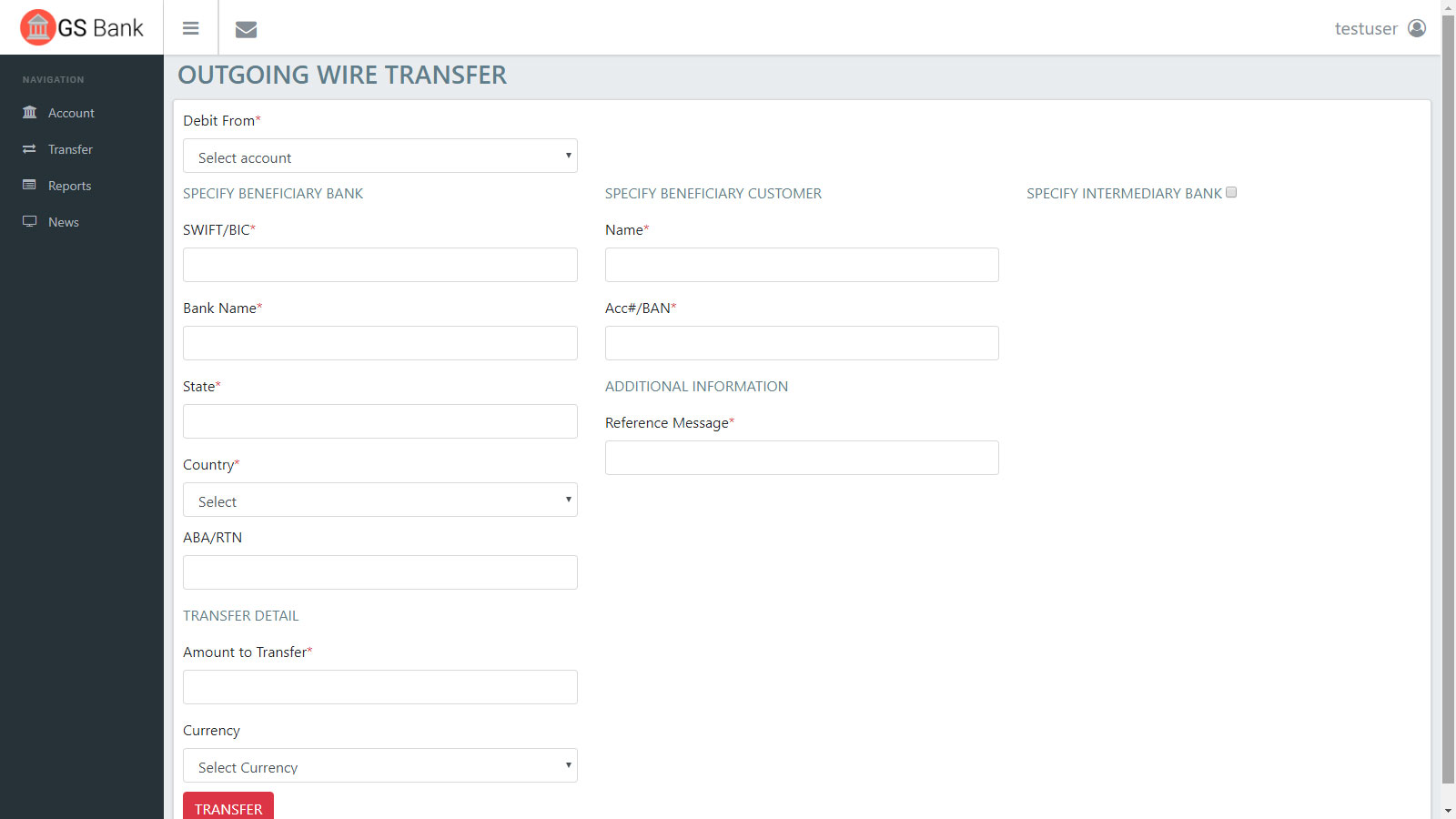Click the GS Bank logo icon
This screenshot has width=1456, height=819.
click(38, 27)
